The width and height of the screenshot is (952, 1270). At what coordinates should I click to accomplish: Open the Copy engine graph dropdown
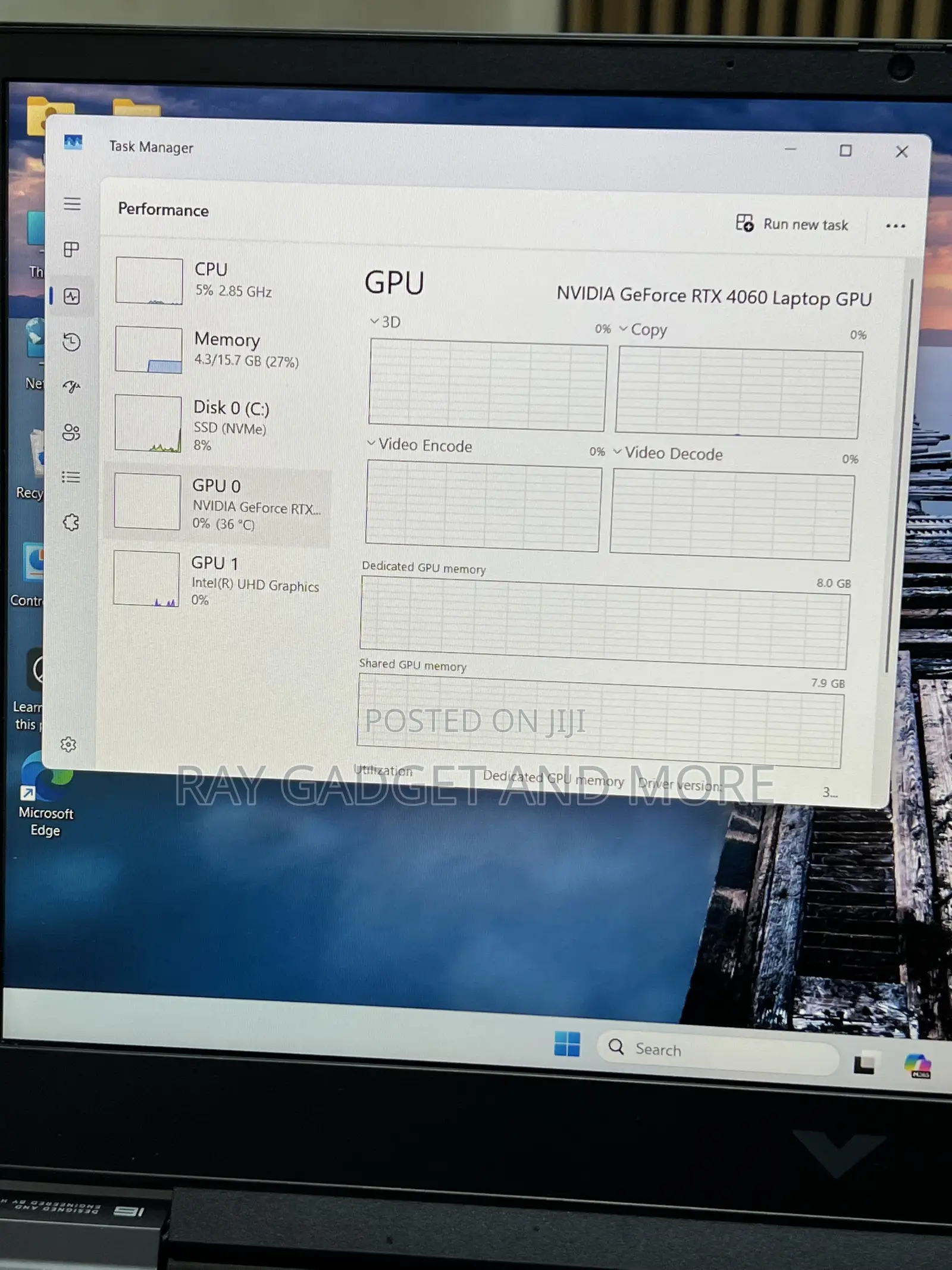click(643, 329)
